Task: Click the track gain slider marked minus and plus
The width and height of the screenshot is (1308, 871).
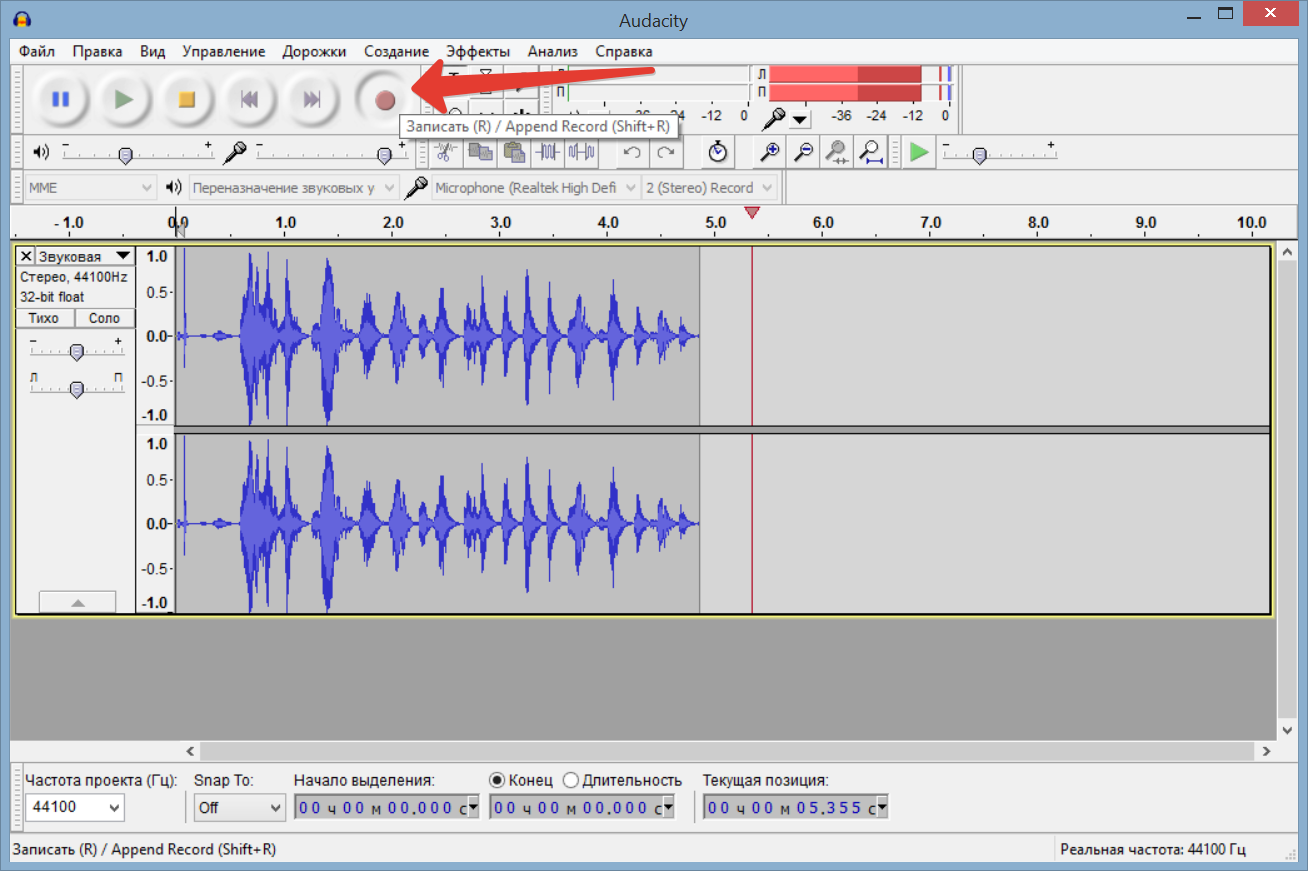Action: pyautogui.click(x=76, y=350)
